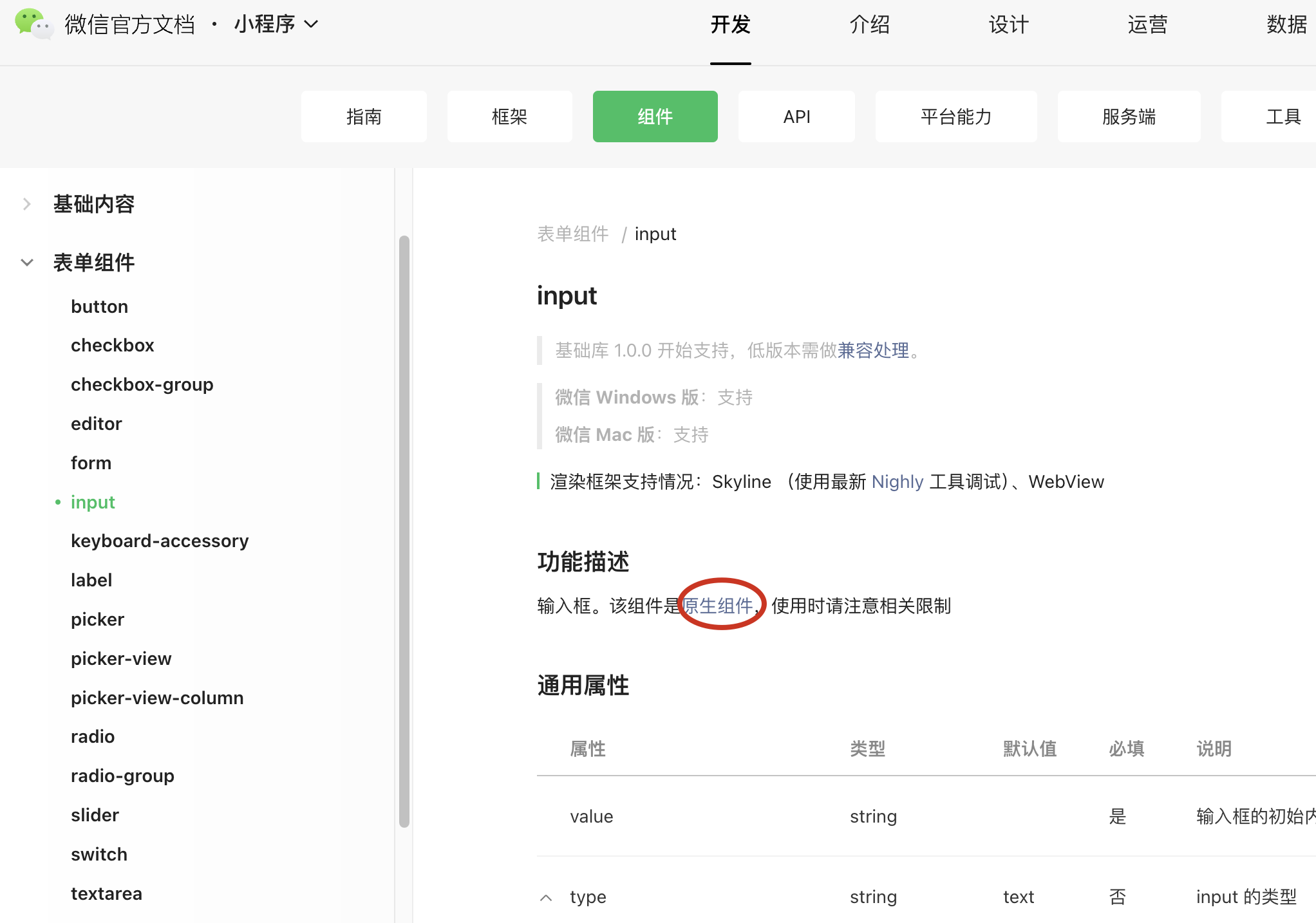Click the 属性 column header

[588, 749]
